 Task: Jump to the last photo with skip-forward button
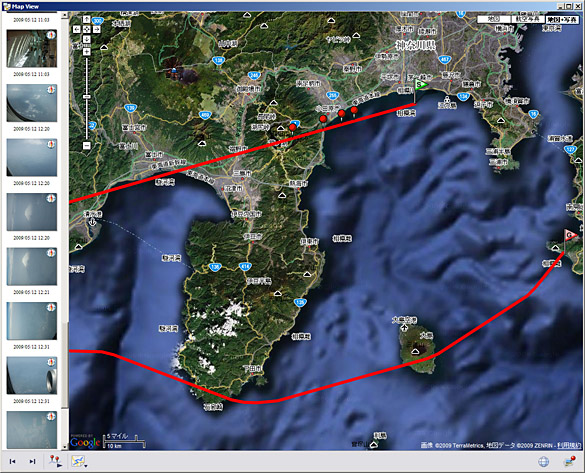pos(32,461)
